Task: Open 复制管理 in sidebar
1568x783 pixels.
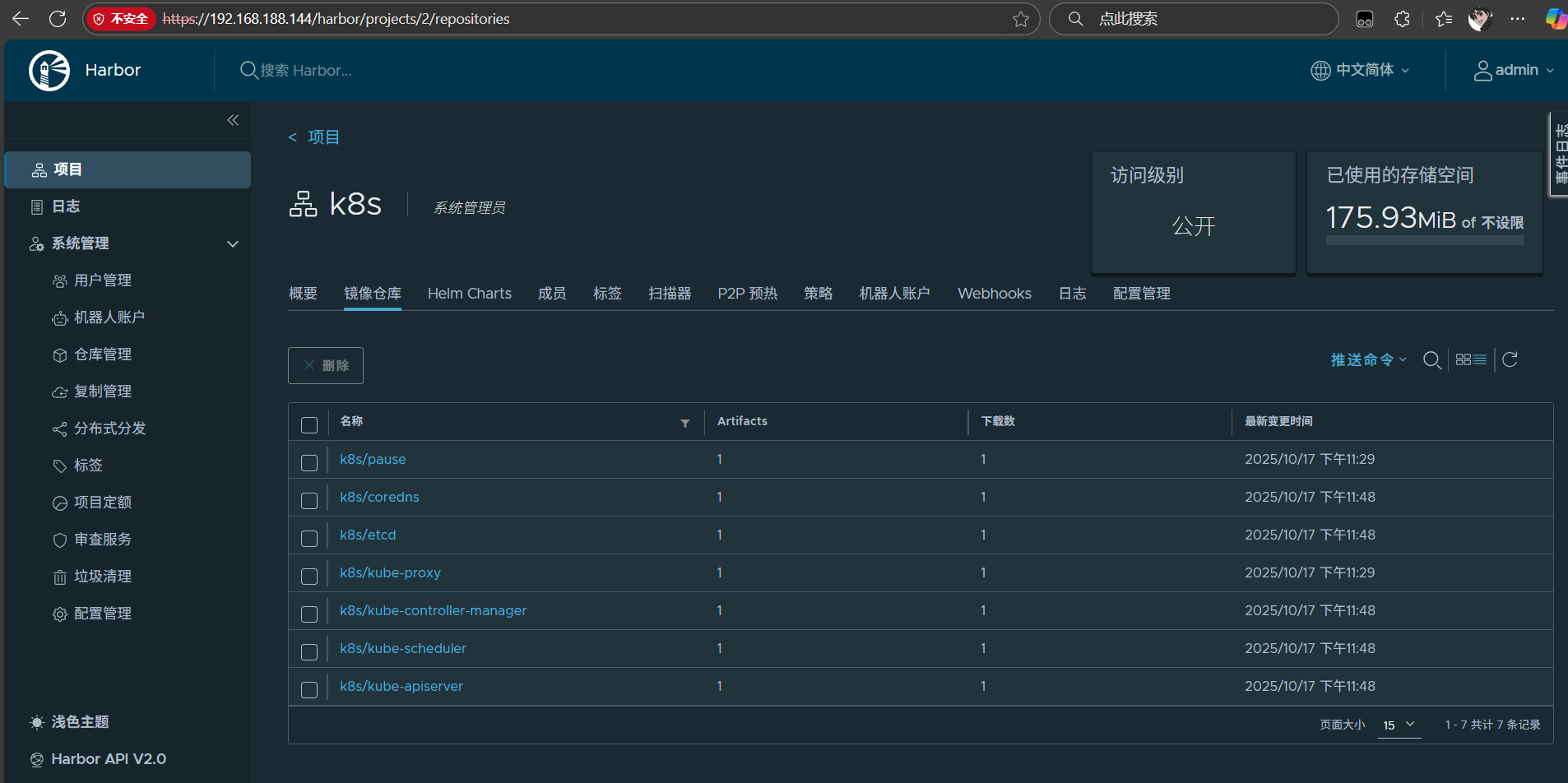Action: [x=103, y=391]
